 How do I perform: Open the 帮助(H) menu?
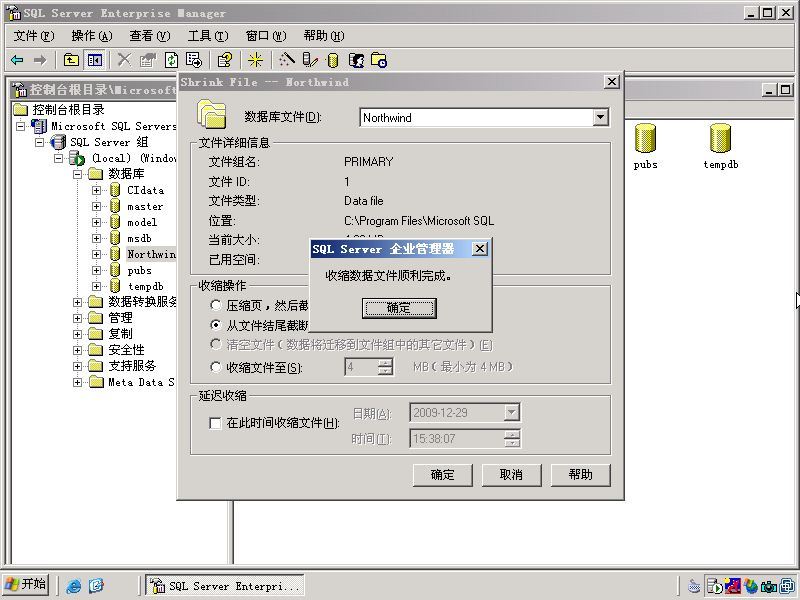pyautogui.click(x=324, y=36)
